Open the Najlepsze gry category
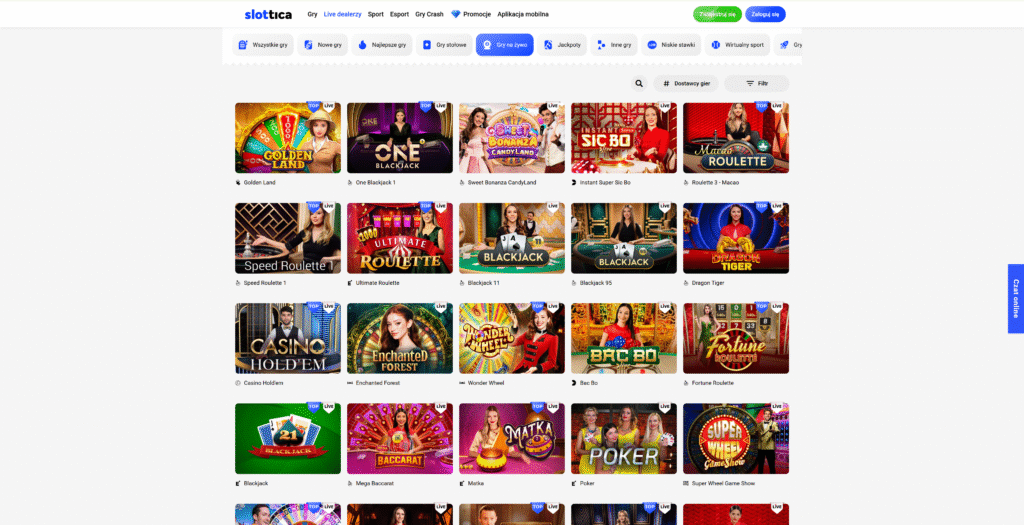Image resolution: width=1024 pixels, height=525 pixels. [x=382, y=45]
